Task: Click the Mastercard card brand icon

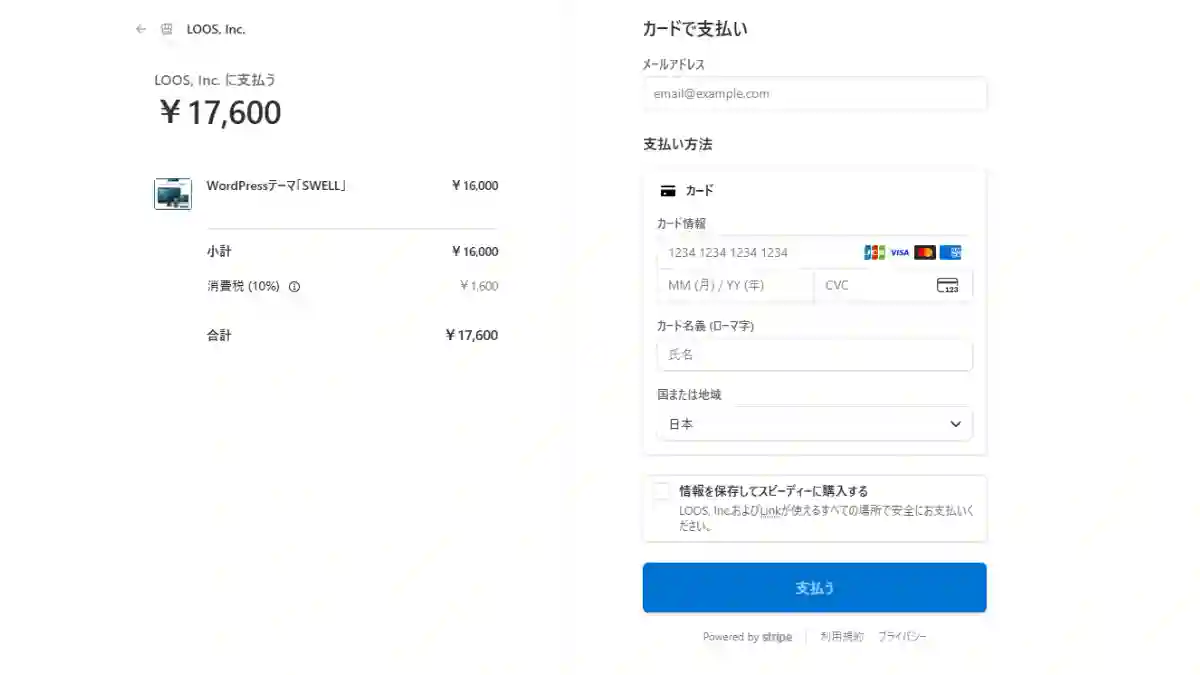Action: tap(924, 252)
